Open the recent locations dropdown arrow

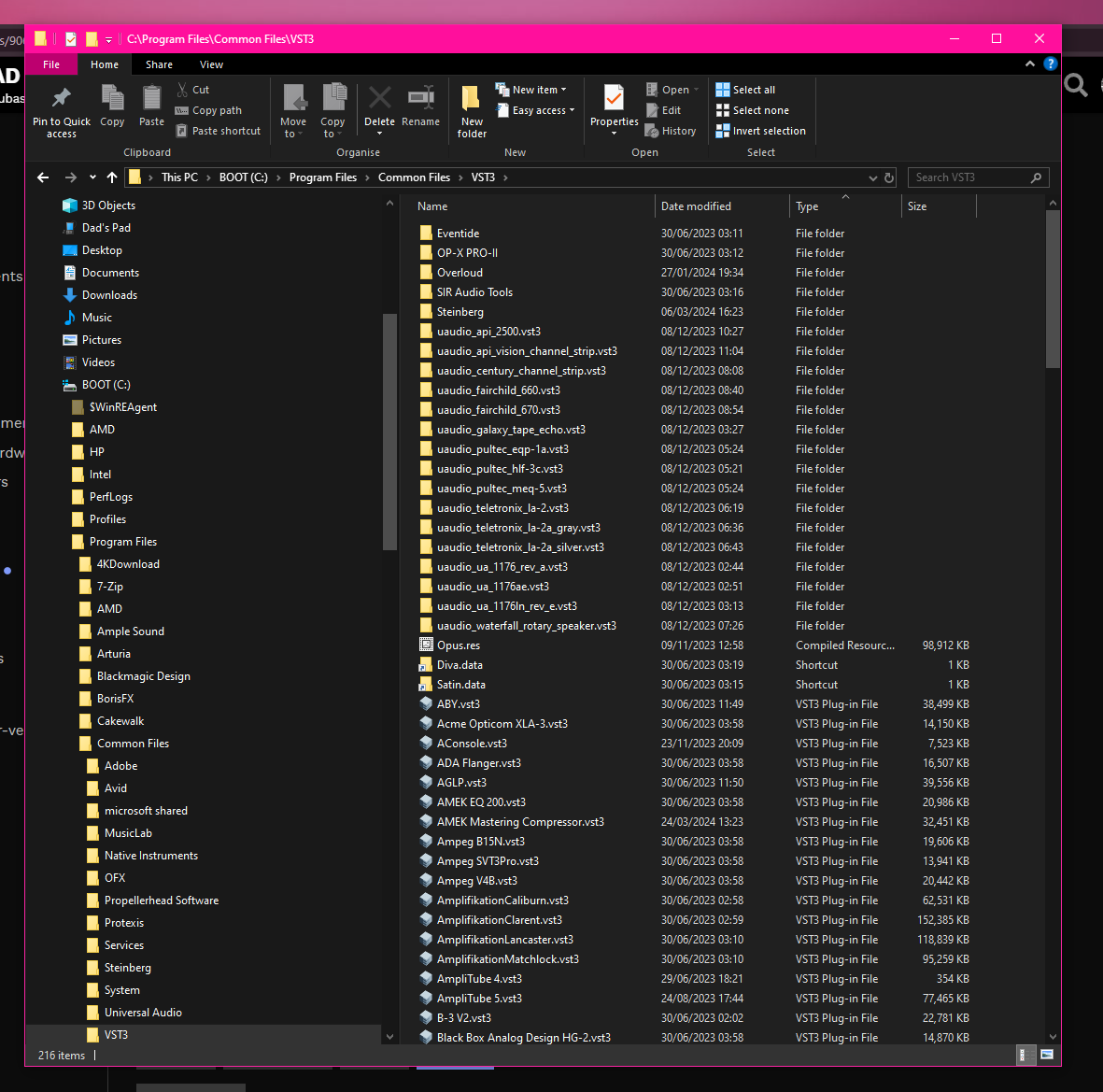tap(92, 177)
